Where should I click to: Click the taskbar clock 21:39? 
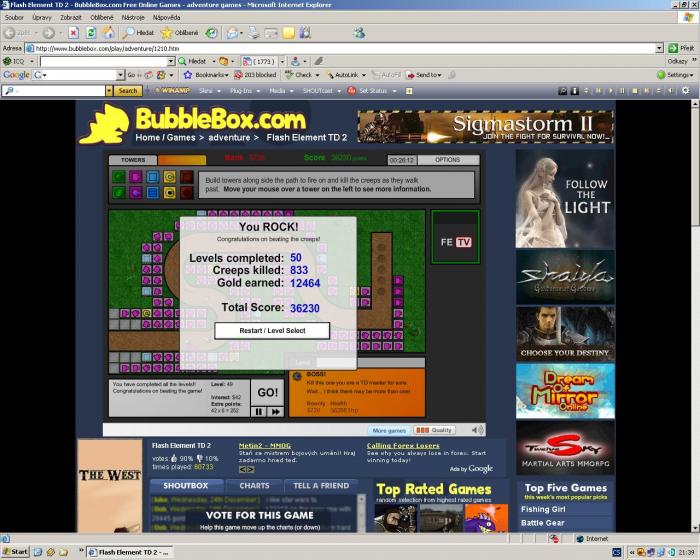click(686, 552)
